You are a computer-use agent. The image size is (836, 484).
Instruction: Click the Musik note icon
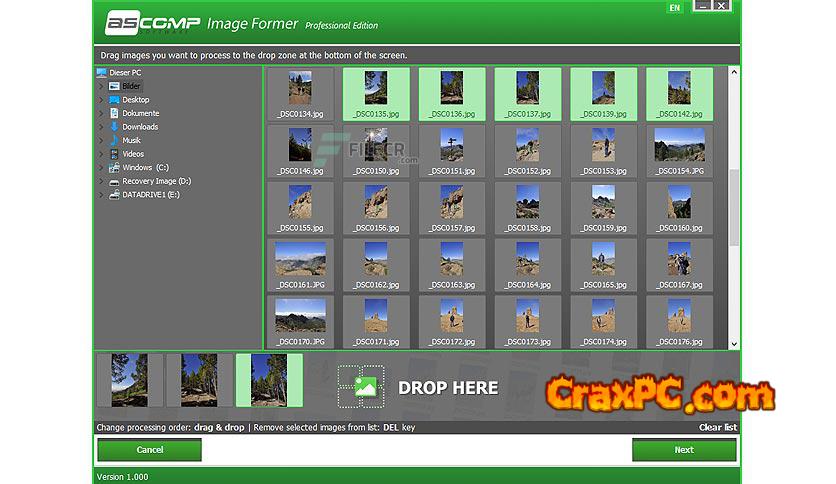click(114, 140)
